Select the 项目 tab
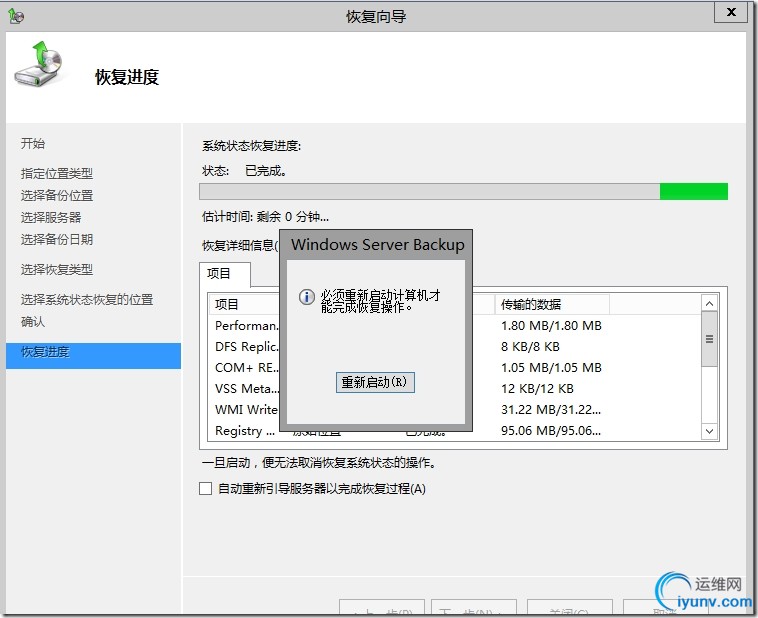Image resolution: width=758 pixels, height=618 pixels. 225,274
